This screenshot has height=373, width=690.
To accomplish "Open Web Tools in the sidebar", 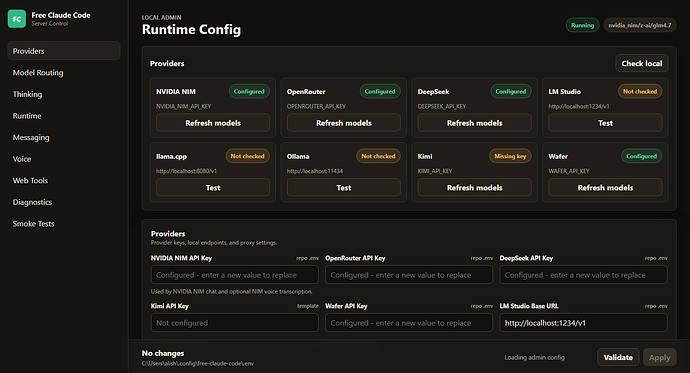I will click(x=64, y=180).
